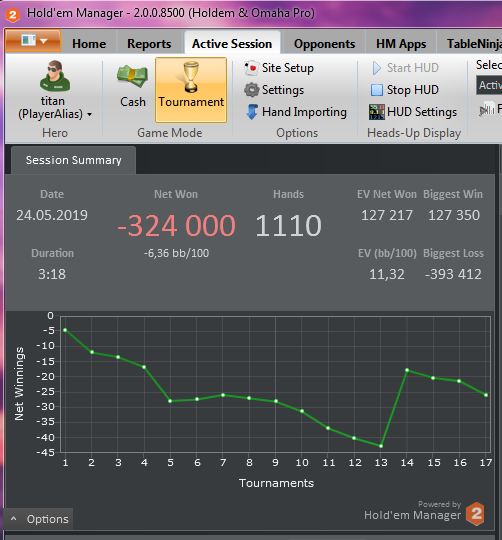Screen dimensions: 502x540
Task: Click the EV Net Won value 127 217
Action: click(387, 216)
